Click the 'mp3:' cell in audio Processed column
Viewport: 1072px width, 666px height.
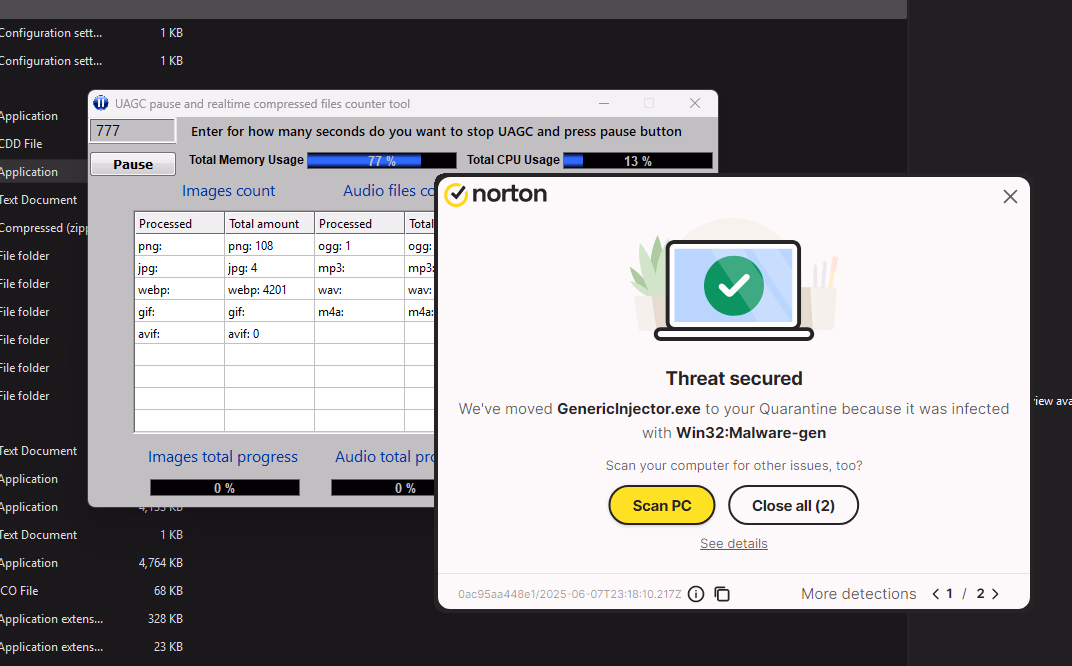click(x=360, y=267)
